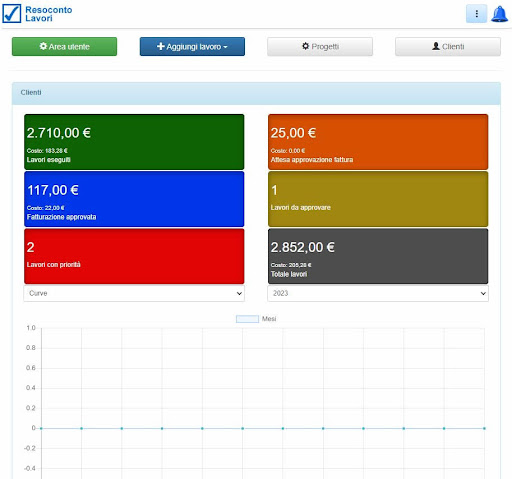This screenshot has width=512, height=479.
Task: Expand the Aggiungi lavoro dropdown button
Action: click(x=192, y=46)
